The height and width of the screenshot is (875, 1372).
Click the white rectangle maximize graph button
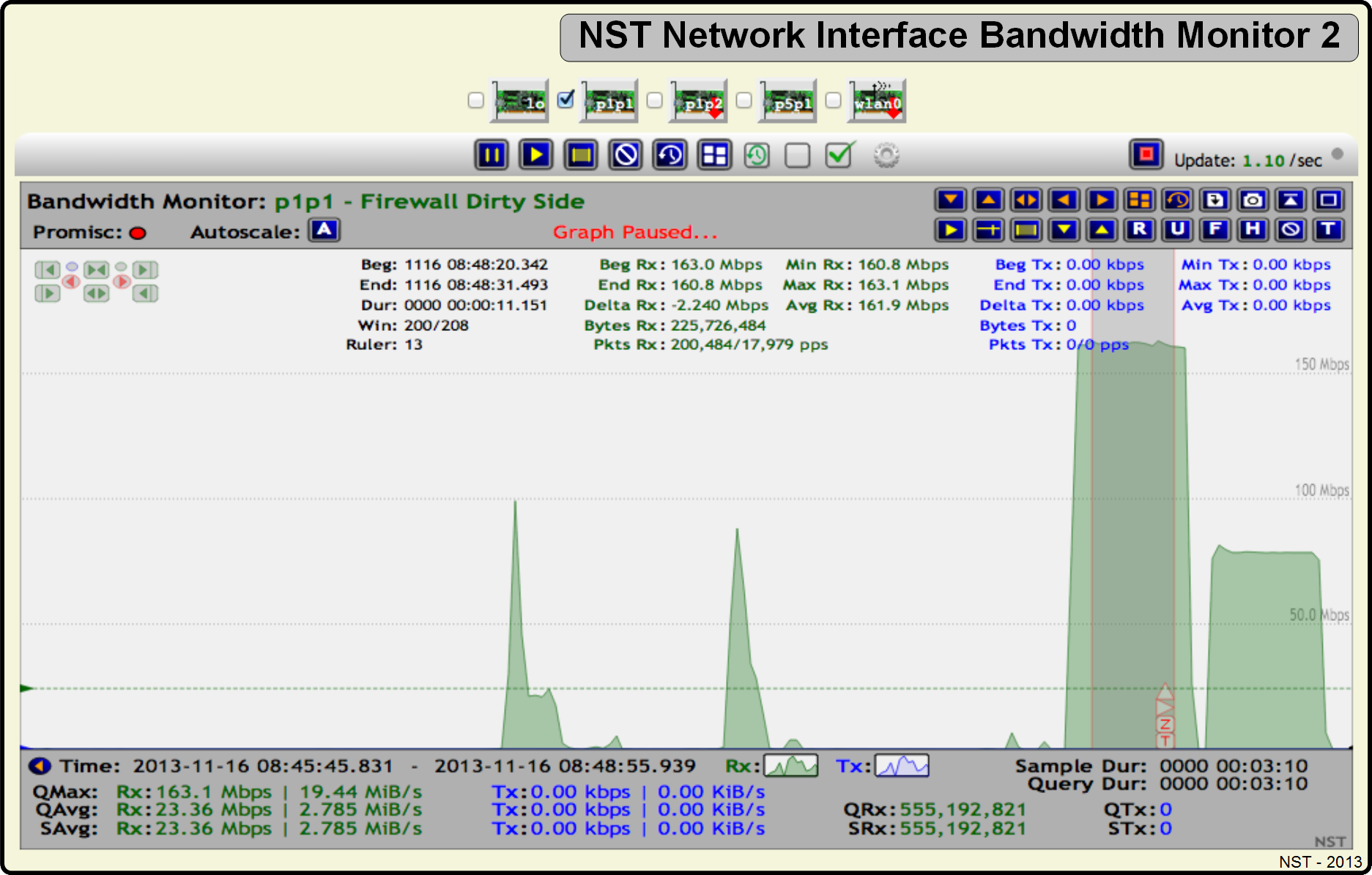point(1329,200)
